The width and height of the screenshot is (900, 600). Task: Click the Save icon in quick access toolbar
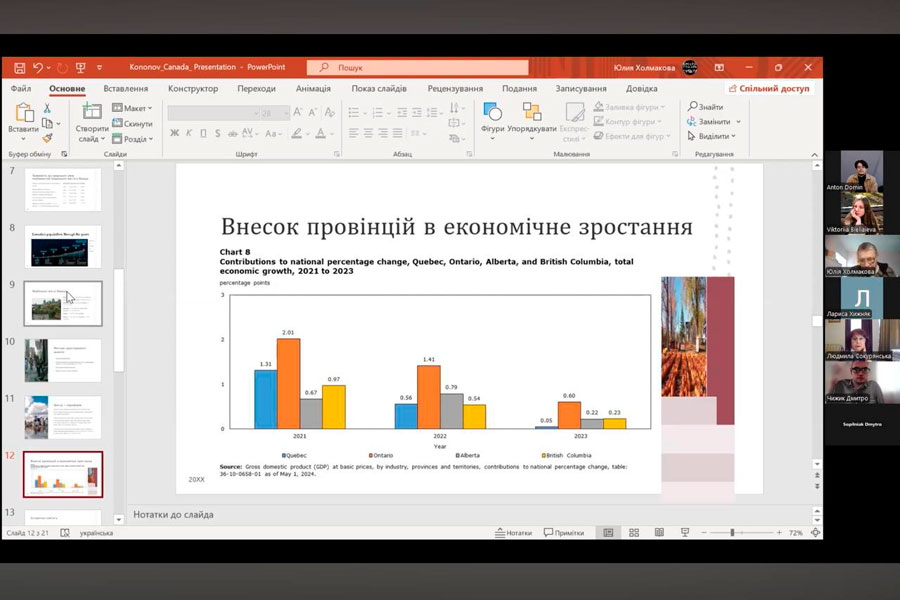coord(19,68)
